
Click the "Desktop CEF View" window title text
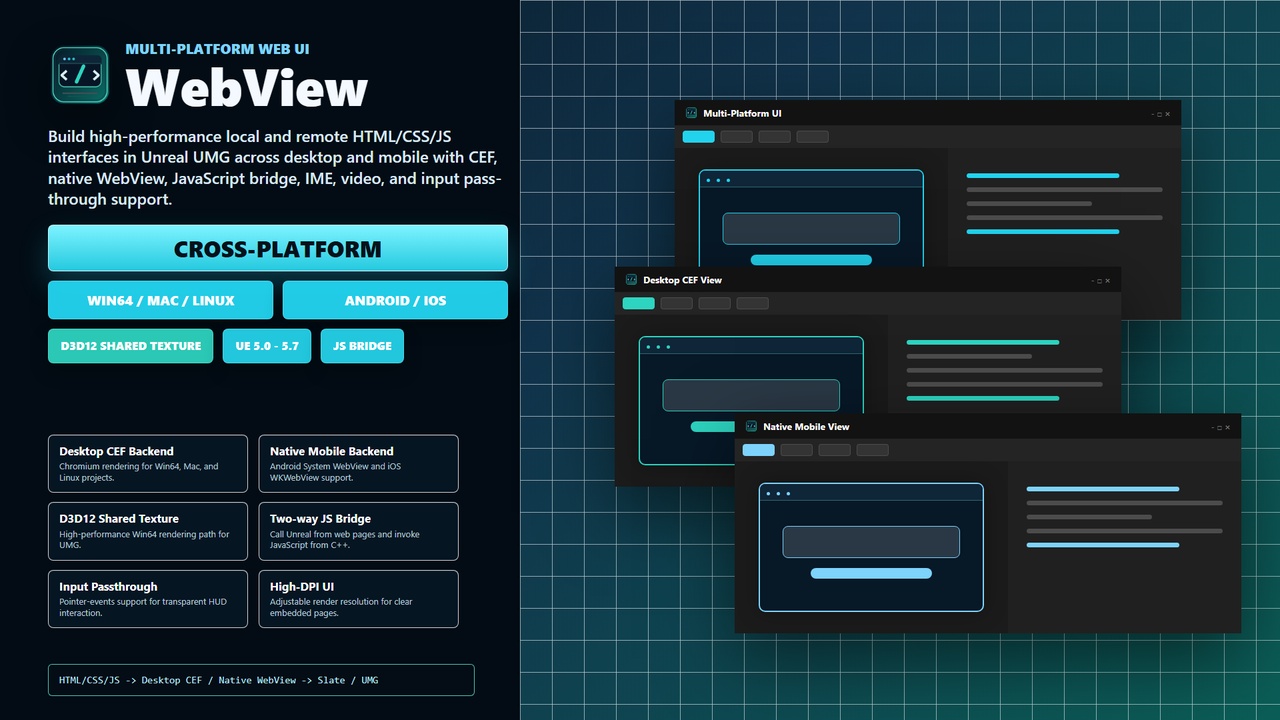coord(682,280)
